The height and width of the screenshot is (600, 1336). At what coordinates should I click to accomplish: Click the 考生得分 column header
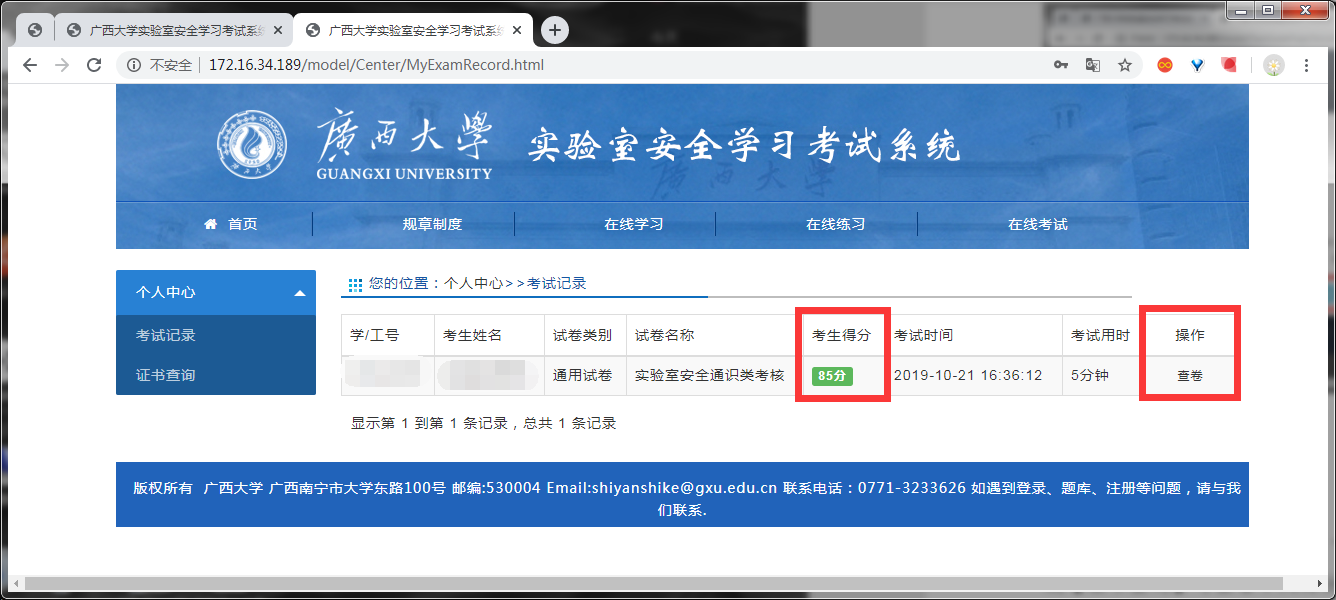pos(844,335)
